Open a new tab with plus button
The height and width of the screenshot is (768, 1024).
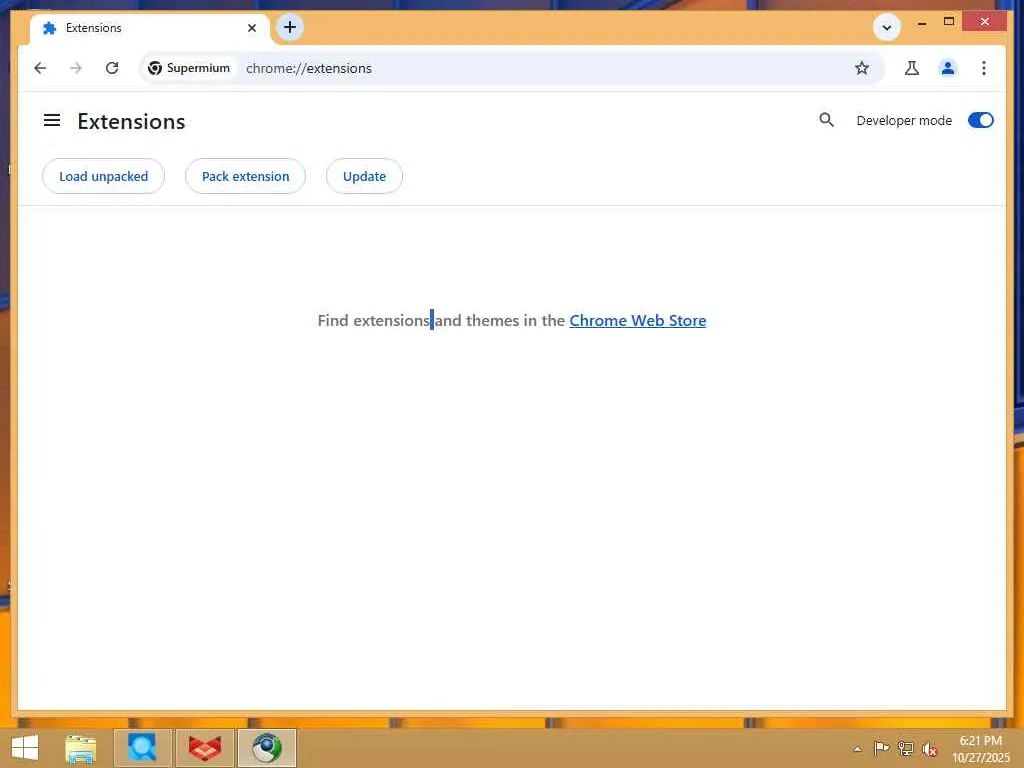point(290,27)
